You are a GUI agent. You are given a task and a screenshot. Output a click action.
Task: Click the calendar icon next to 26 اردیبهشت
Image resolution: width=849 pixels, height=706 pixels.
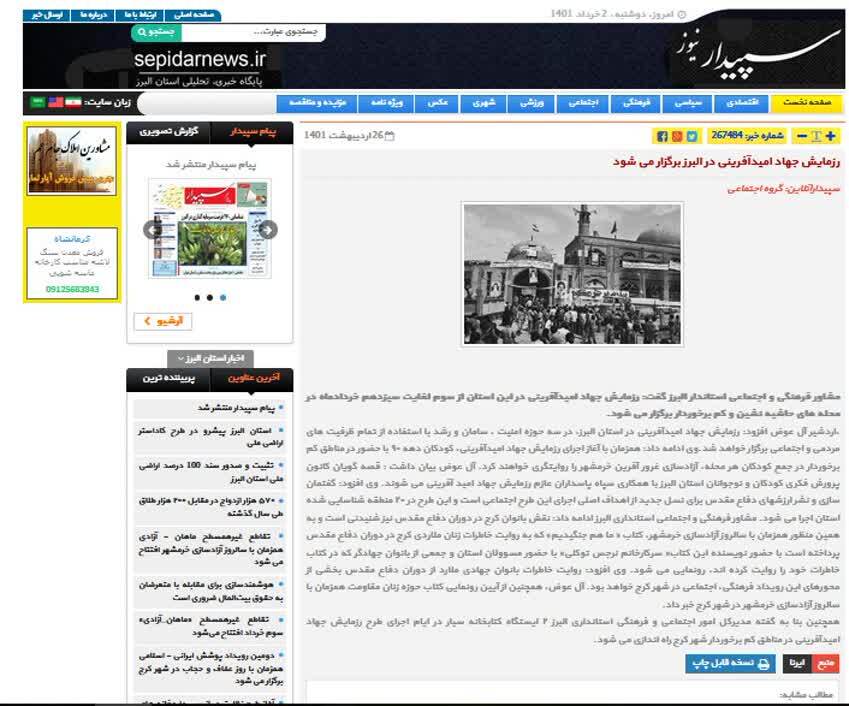point(389,136)
